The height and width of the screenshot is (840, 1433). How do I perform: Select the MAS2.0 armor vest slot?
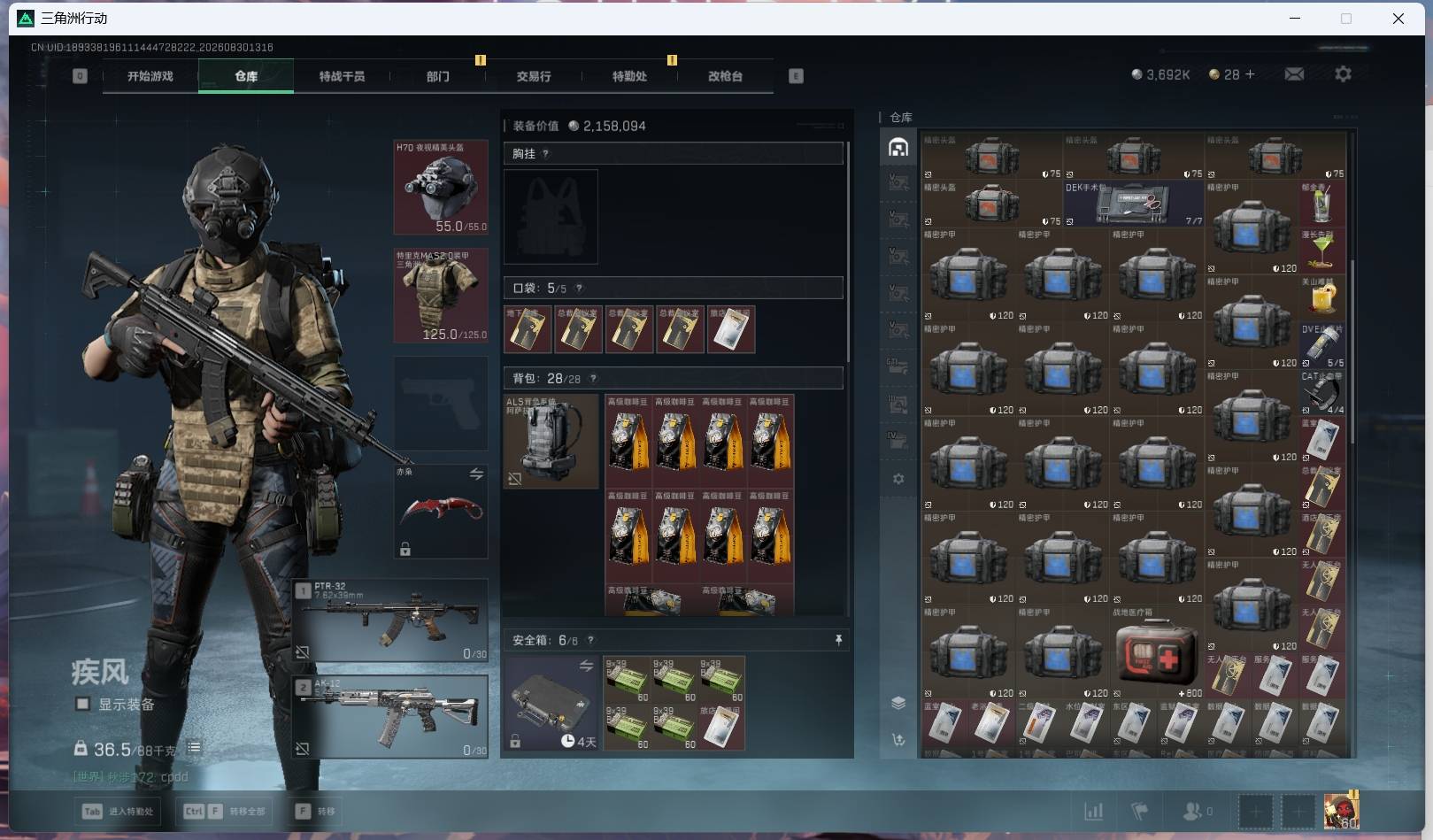(x=441, y=296)
